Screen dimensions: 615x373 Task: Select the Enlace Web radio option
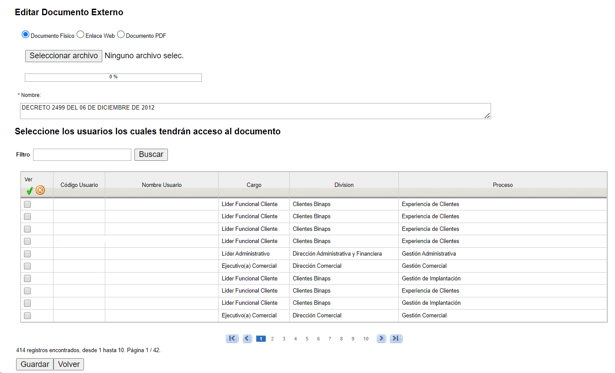[x=80, y=35]
